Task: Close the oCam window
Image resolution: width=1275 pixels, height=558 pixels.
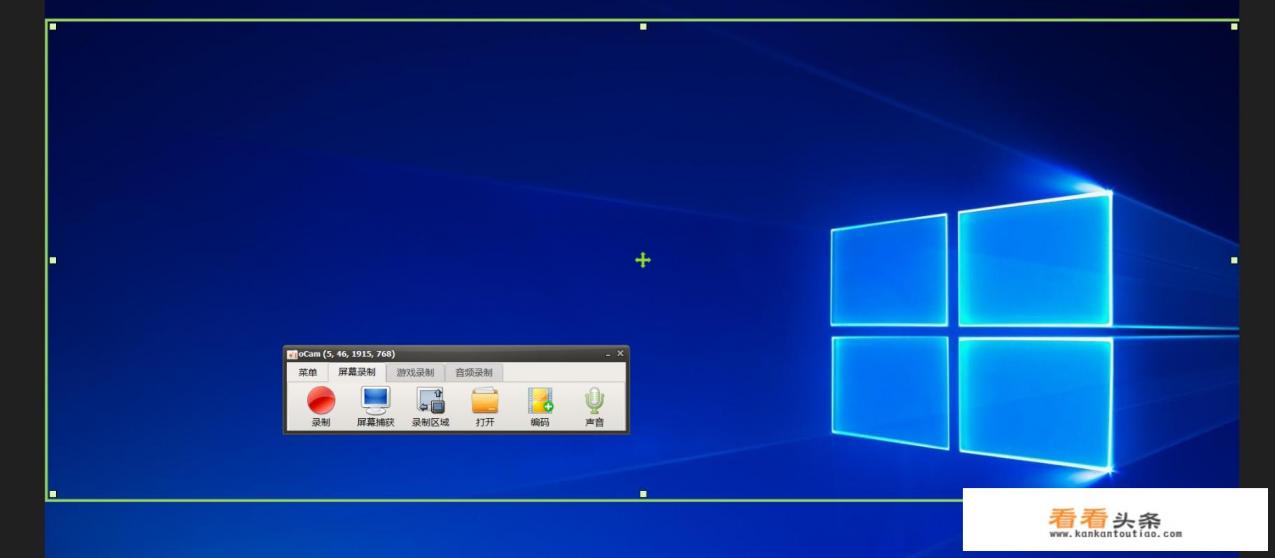Action: click(x=620, y=353)
